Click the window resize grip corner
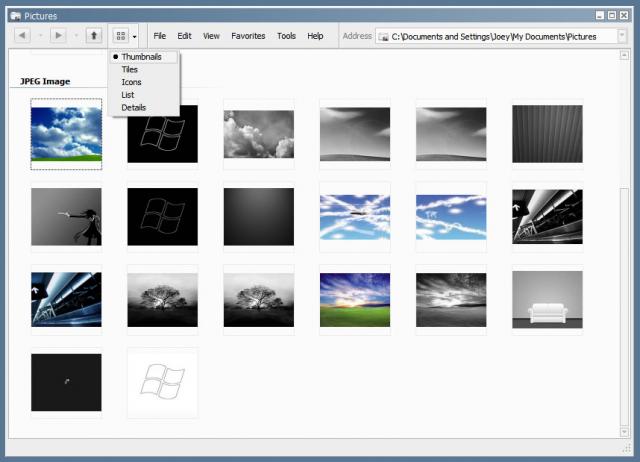The height and width of the screenshot is (462, 640). pos(627,449)
